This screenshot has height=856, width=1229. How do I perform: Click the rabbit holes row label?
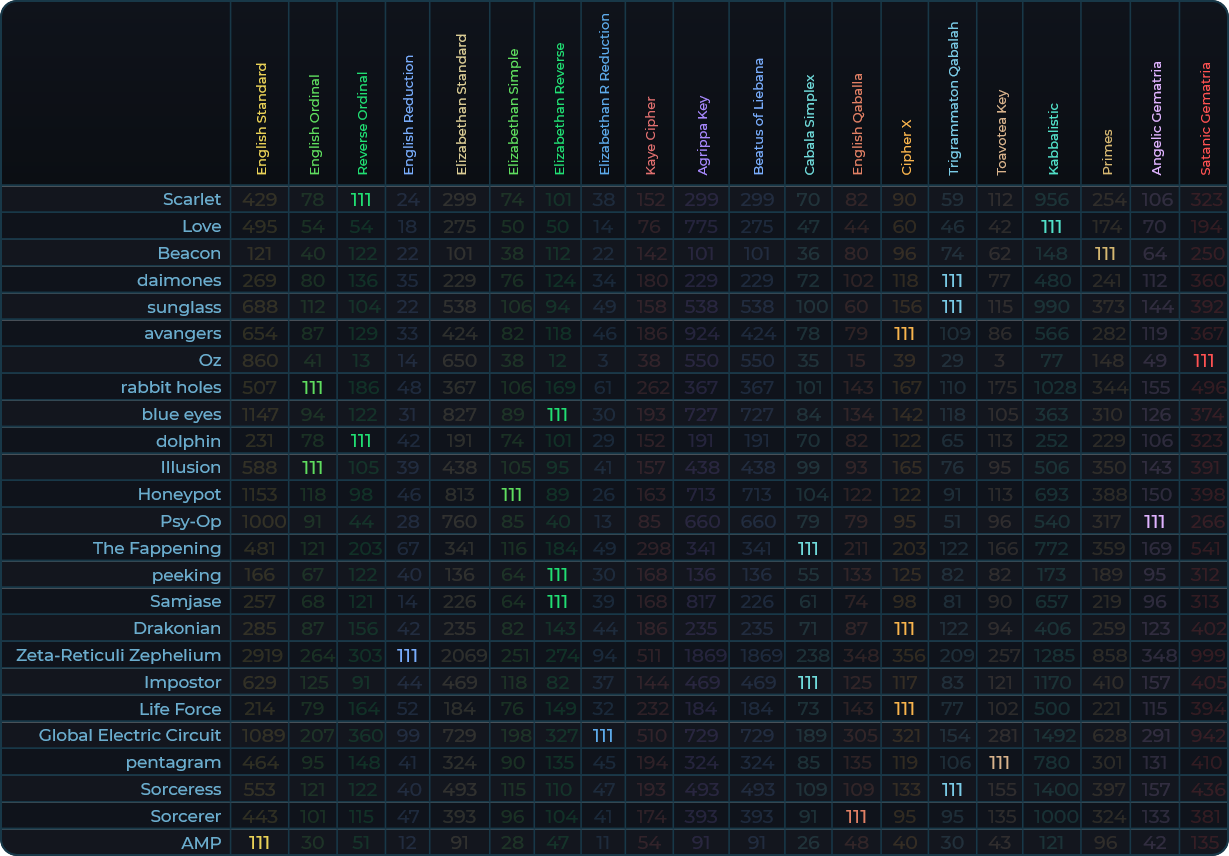coord(171,387)
